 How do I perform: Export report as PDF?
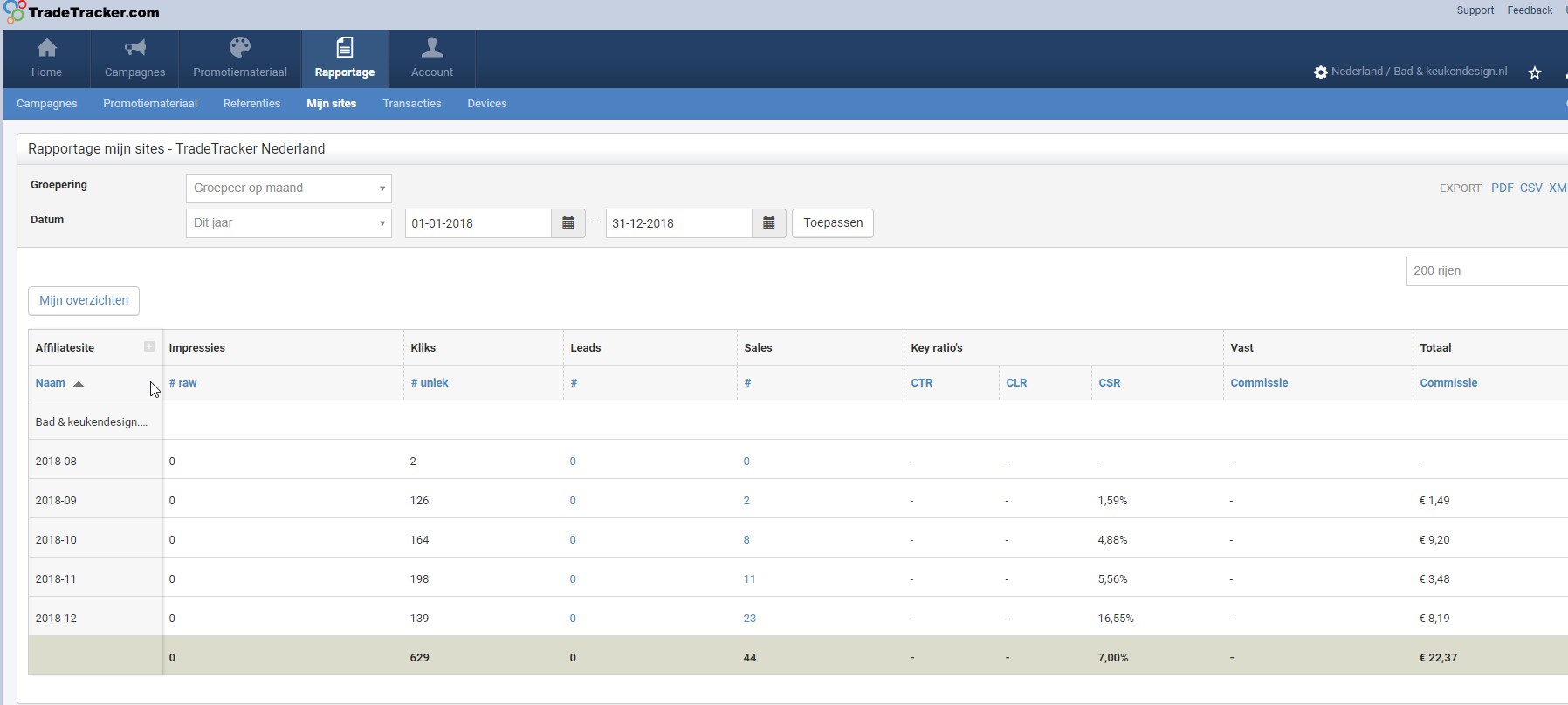(1503, 188)
